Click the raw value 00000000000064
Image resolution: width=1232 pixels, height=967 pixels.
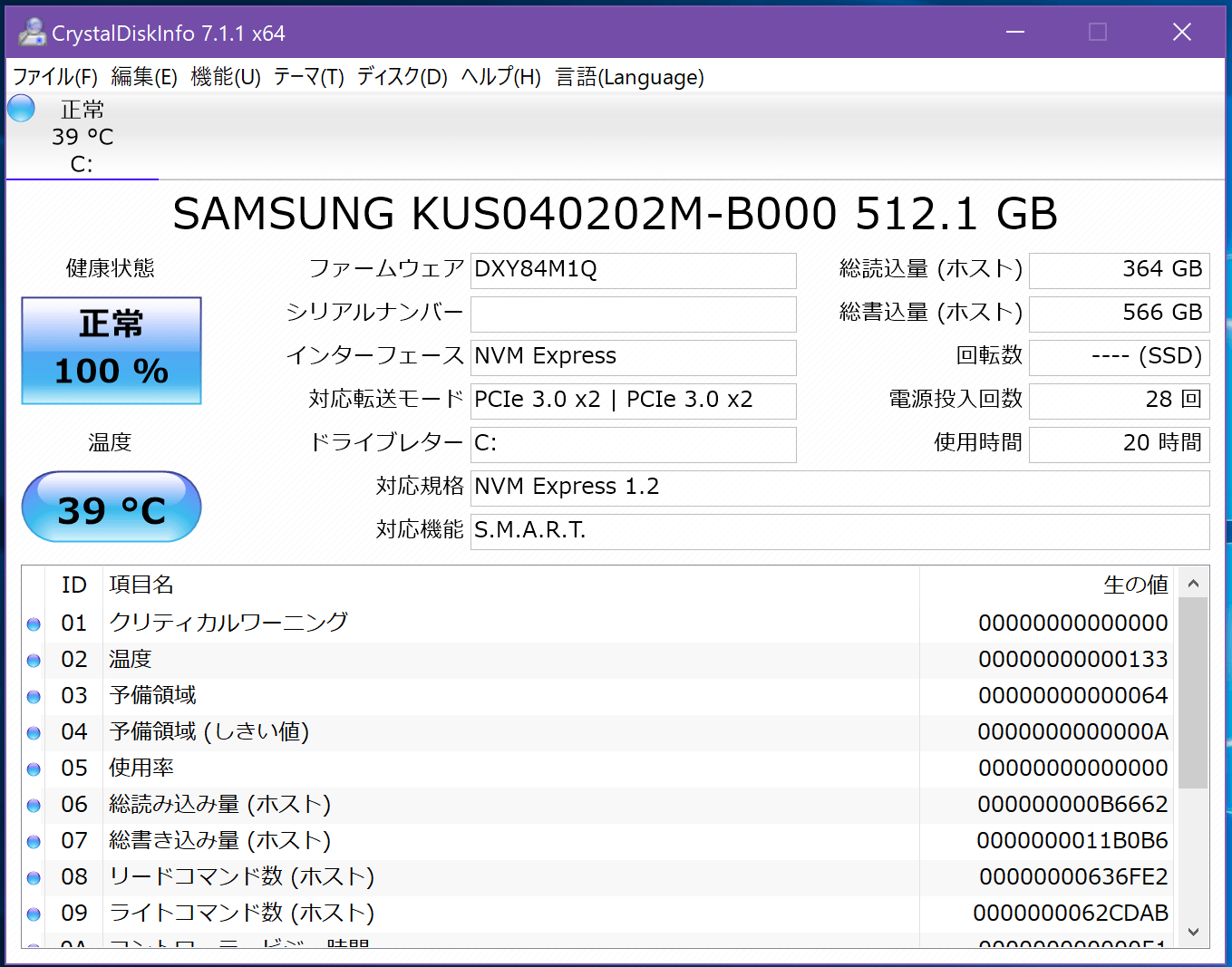click(x=1073, y=696)
